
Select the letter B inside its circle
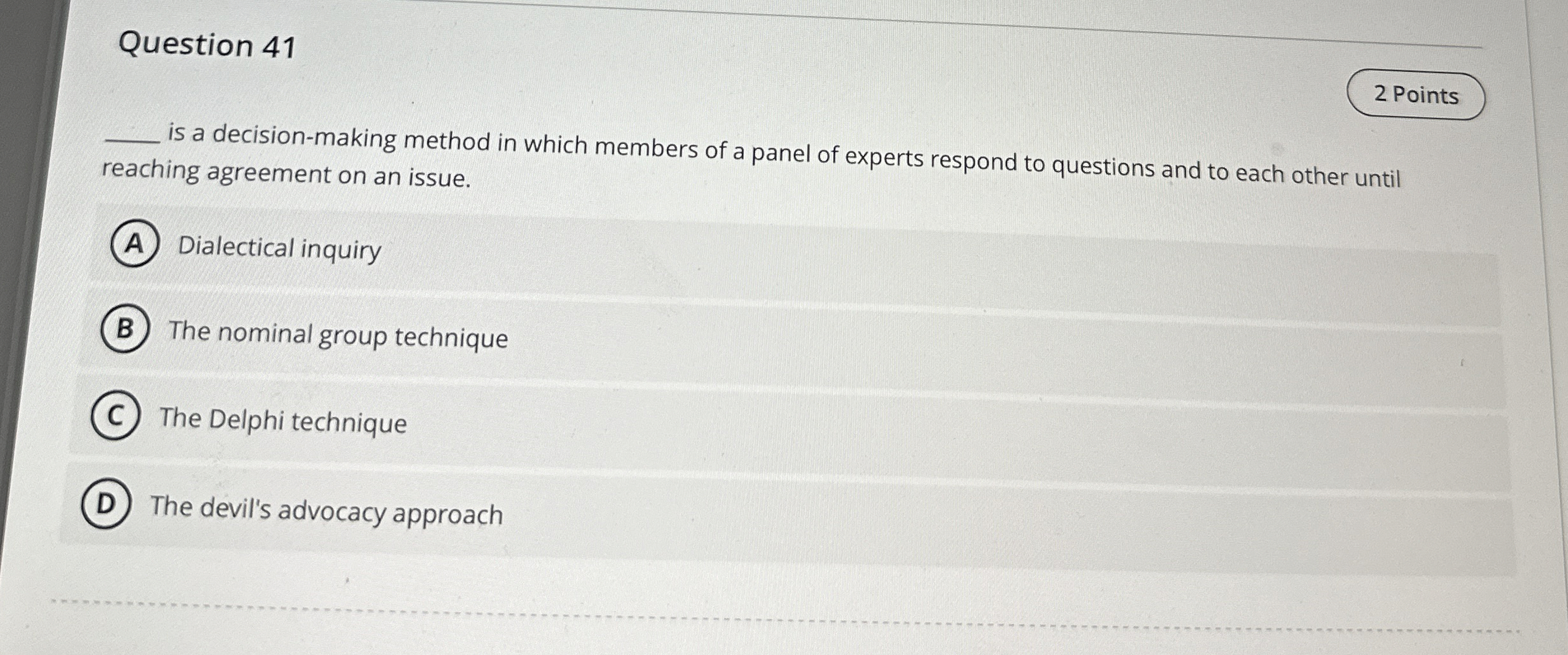pyautogui.click(x=125, y=330)
